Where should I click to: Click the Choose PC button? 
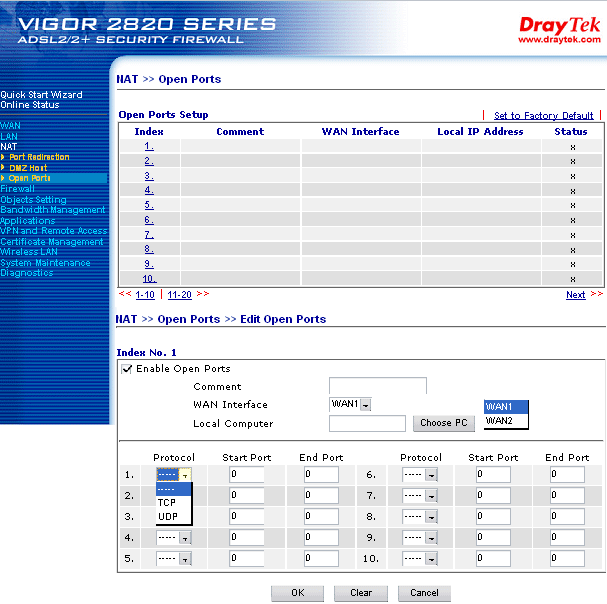click(444, 423)
